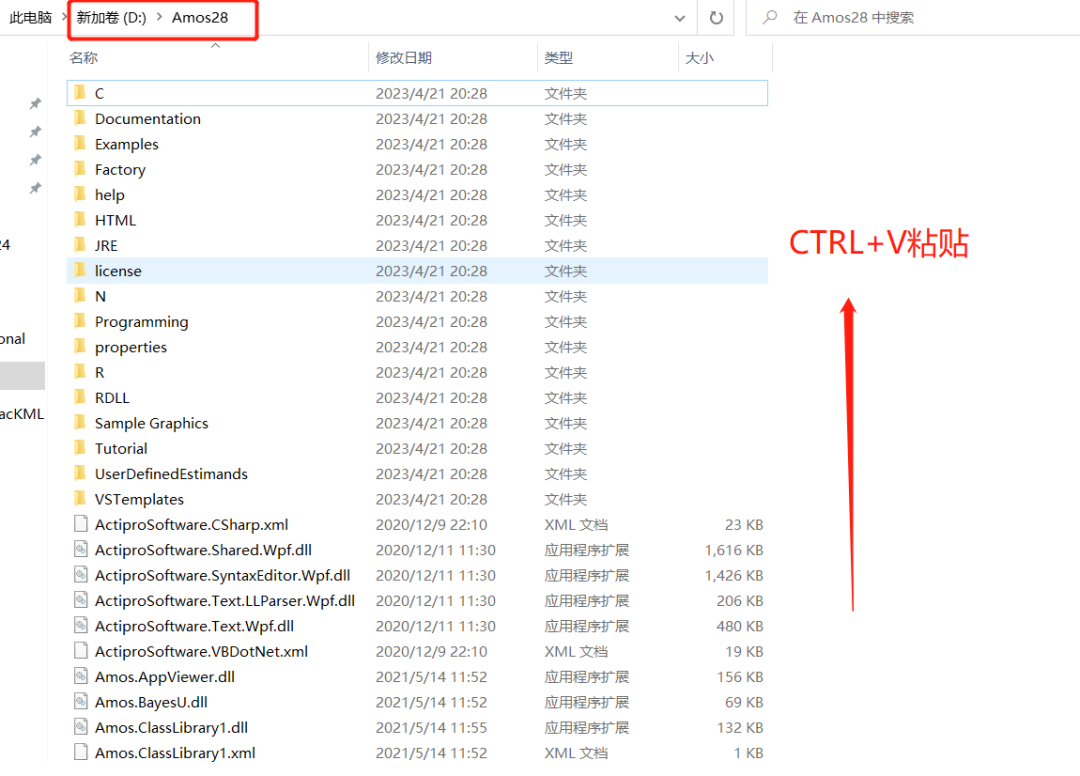This screenshot has height=776, width=1080.
Task: Open the address bar history dropdown
Action: coord(680,18)
